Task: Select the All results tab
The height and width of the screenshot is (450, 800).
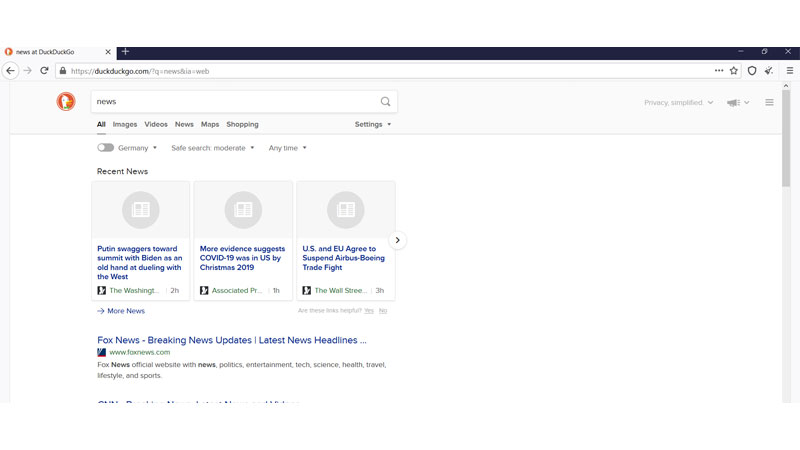Action: point(101,124)
